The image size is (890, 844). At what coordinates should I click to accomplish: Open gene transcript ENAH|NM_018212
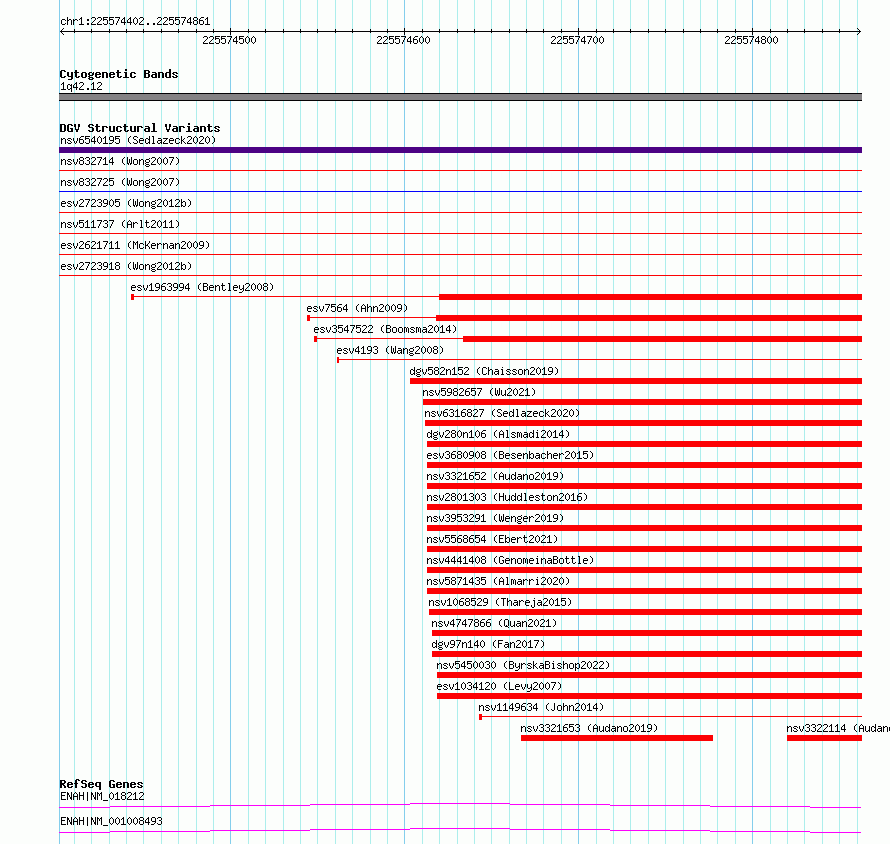[102, 796]
